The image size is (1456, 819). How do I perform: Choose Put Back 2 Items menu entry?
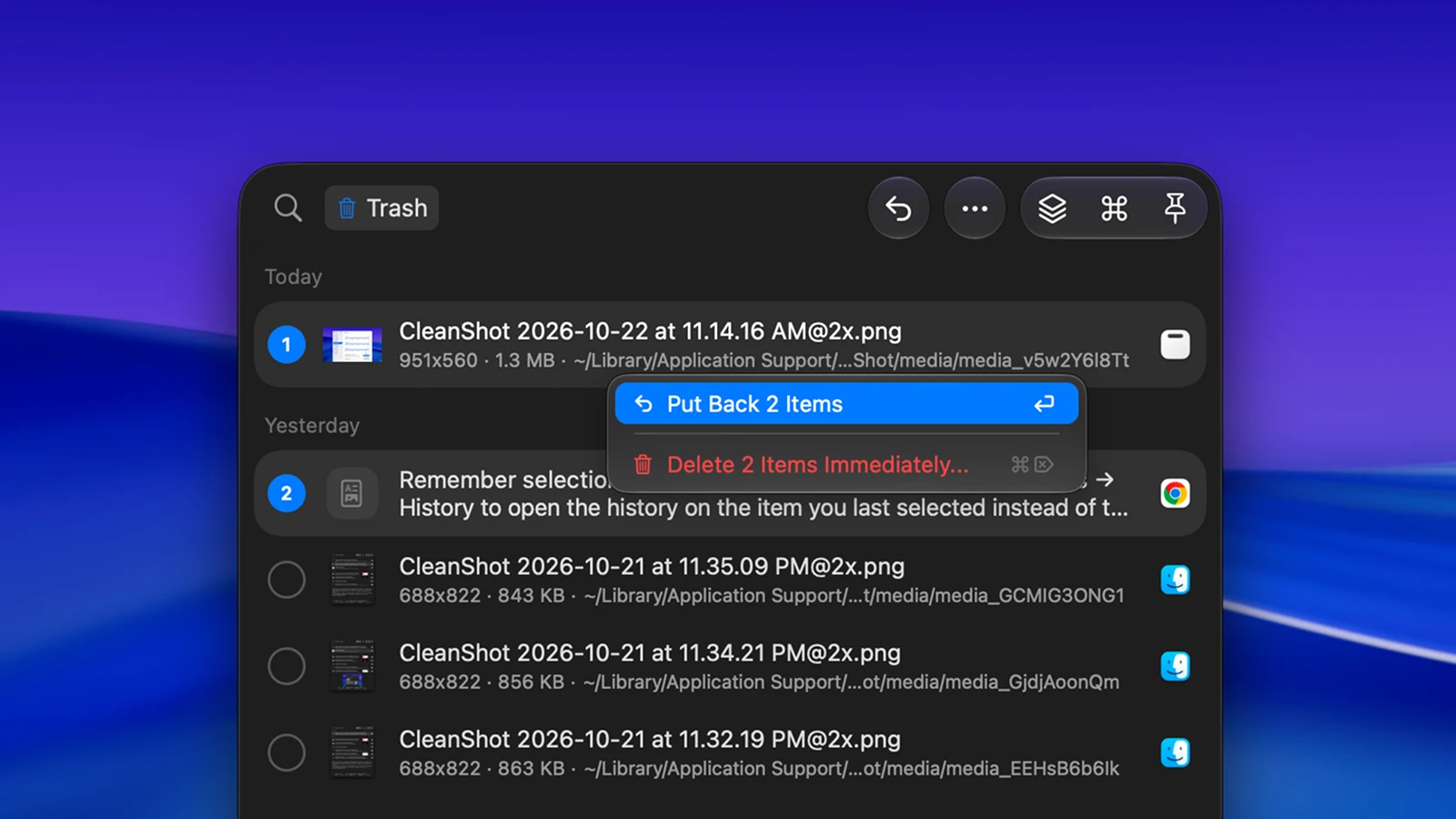tap(846, 403)
